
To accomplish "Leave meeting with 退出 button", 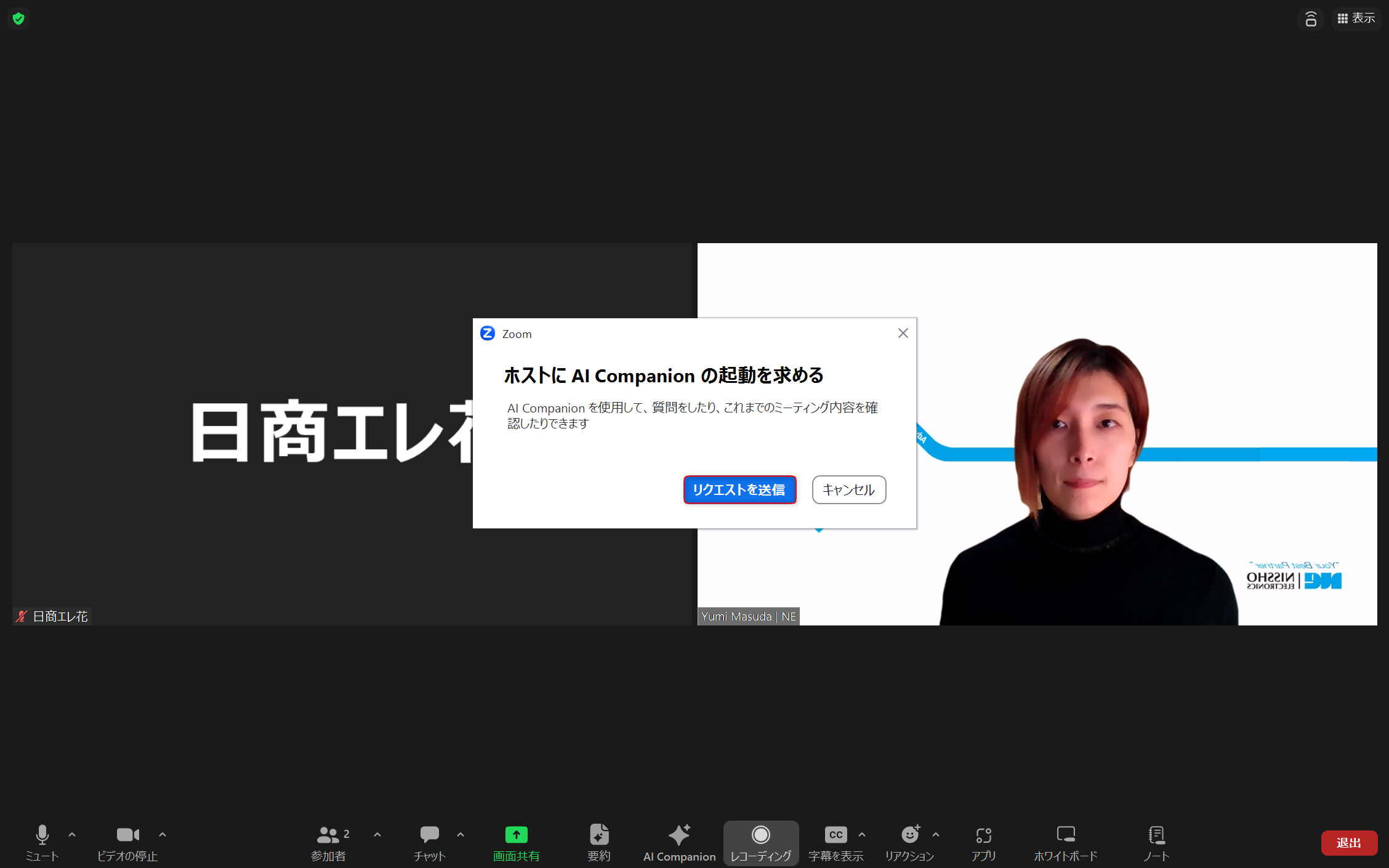I will (1349, 843).
